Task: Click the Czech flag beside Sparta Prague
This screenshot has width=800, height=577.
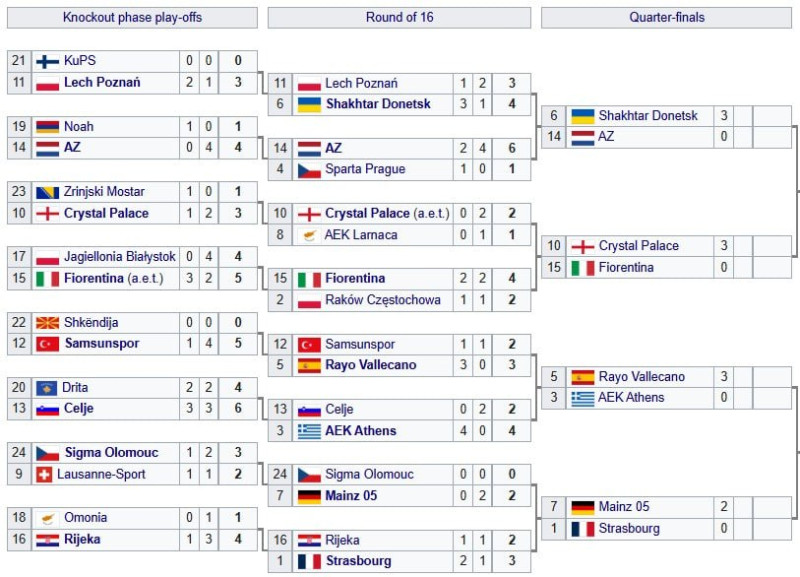Action: pos(309,170)
